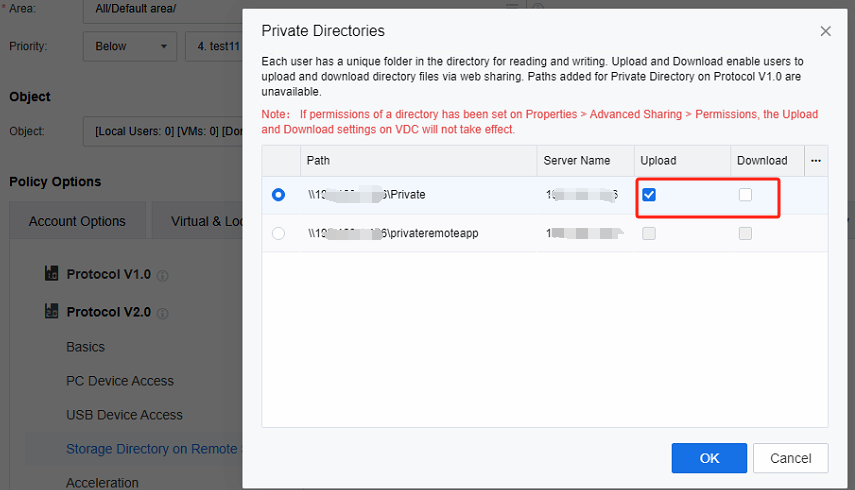Click the column options ellipsis icon
The height and width of the screenshot is (490, 855).
point(816,160)
